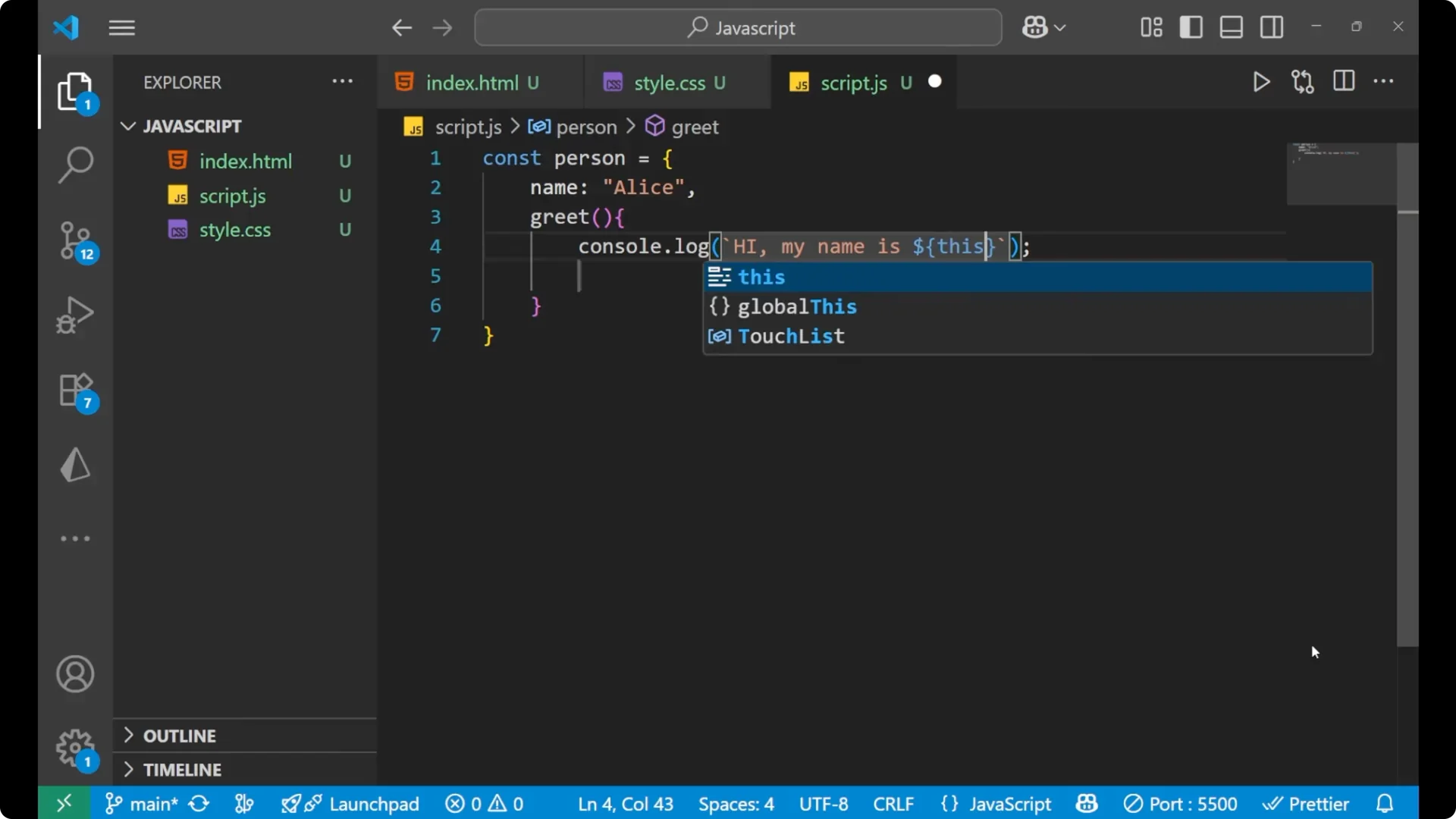Viewport: 1456px width, 819px height.
Task: Split the editor to the right
Action: (1343, 81)
